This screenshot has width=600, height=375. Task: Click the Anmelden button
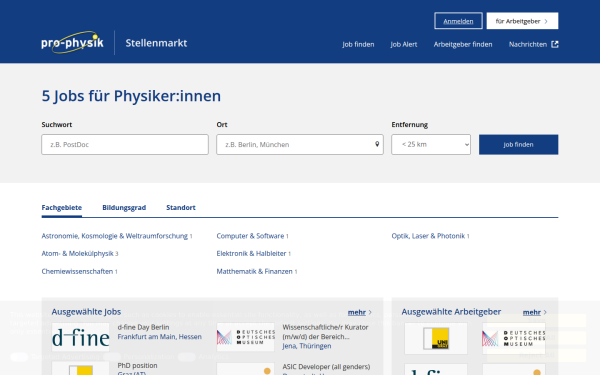pos(458,21)
